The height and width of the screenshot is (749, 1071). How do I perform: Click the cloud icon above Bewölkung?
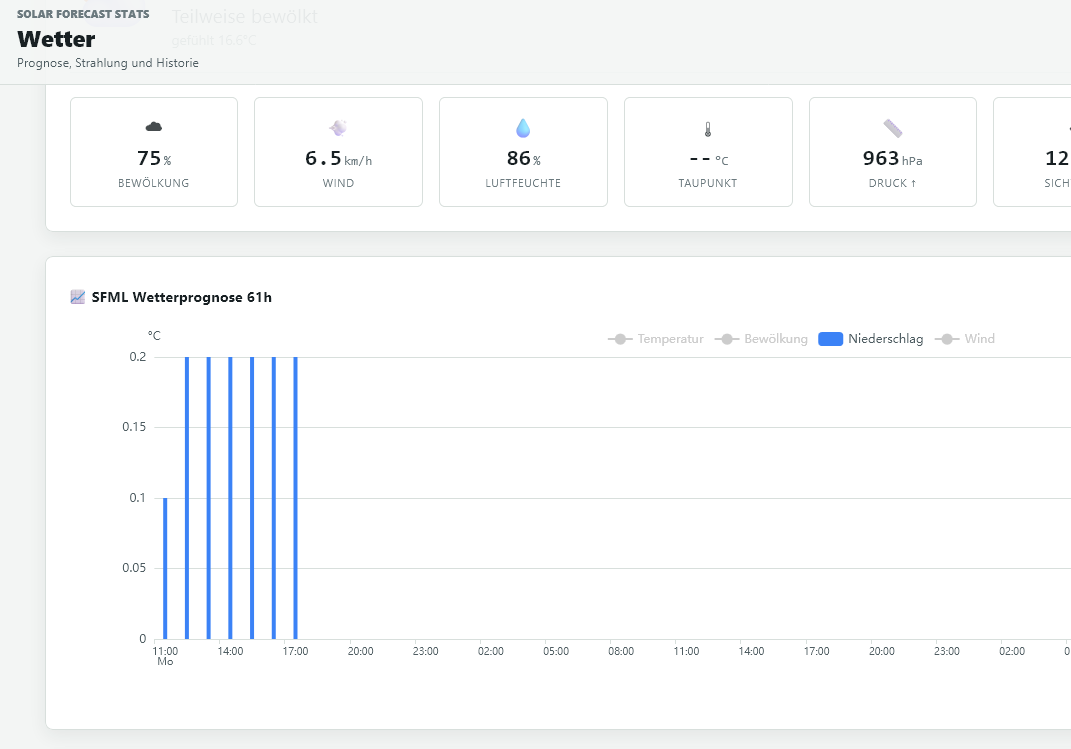(154, 127)
